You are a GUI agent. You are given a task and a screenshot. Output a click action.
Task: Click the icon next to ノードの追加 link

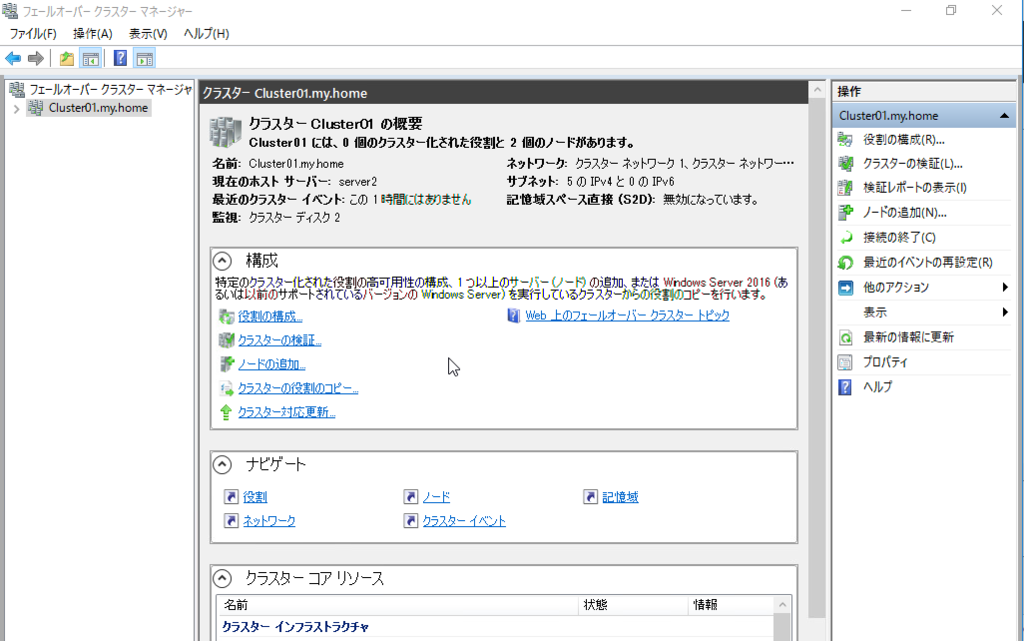click(226, 364)
